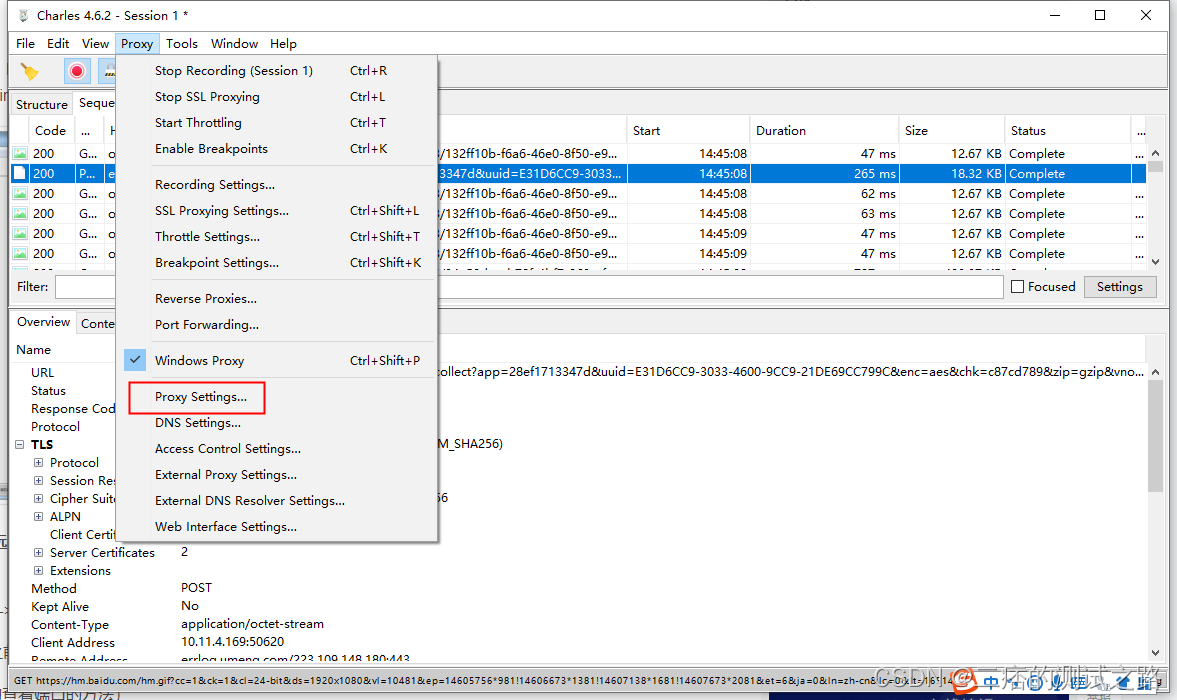Viewport: 1177px width, 700px height.
Task: Click the URL row in Overview
Action: (x=578, y=372)
